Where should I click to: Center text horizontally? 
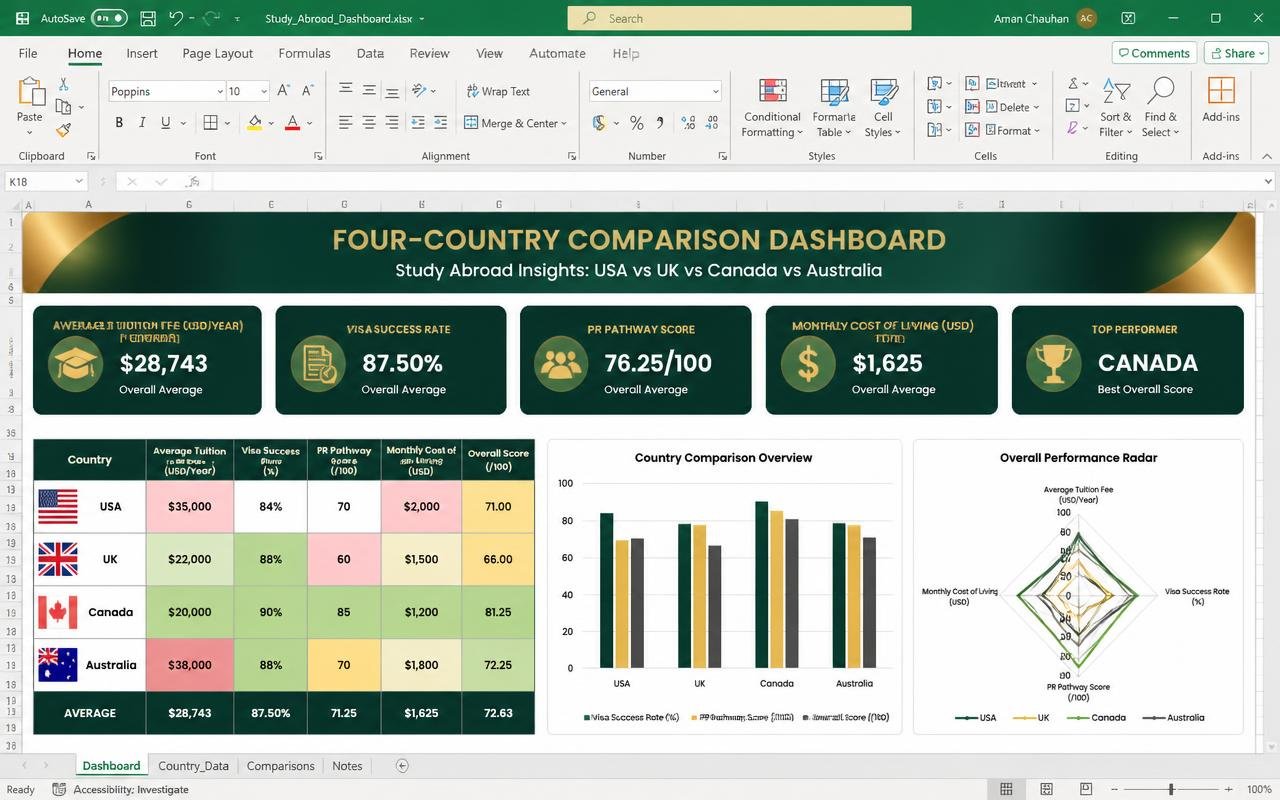[369, 123]
